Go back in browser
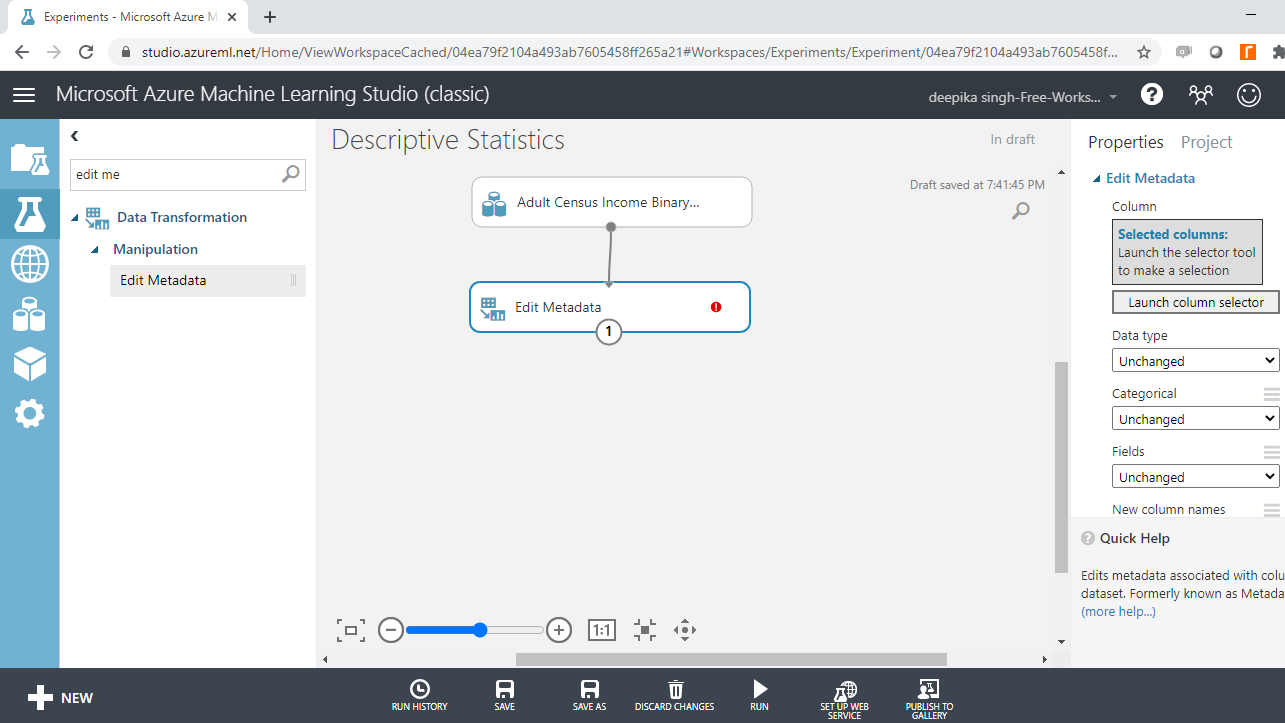Viewport: 1285px width, 723px height. pyautogui.click(x=22, y=52)
